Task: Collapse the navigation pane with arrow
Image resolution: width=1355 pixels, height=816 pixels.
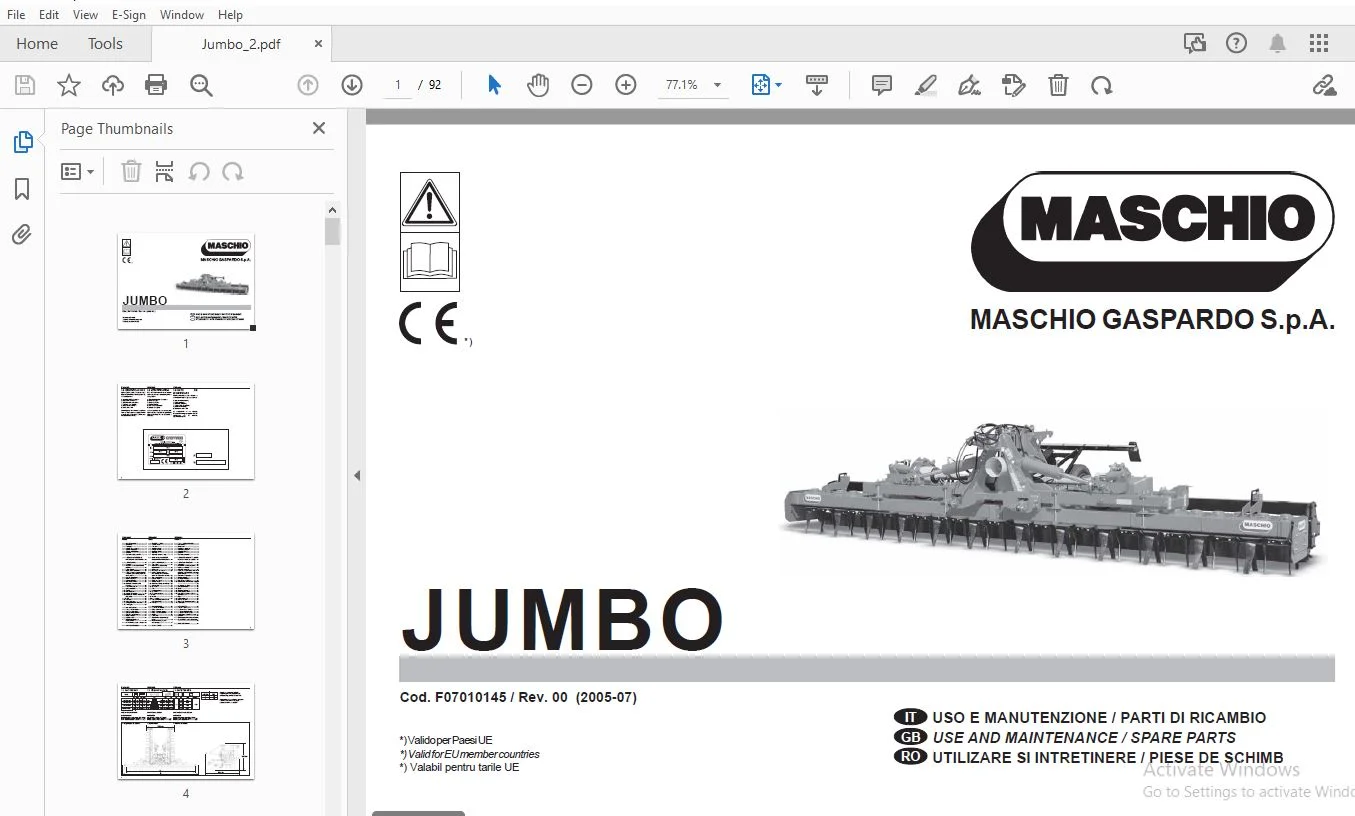Action: [357, 476]
